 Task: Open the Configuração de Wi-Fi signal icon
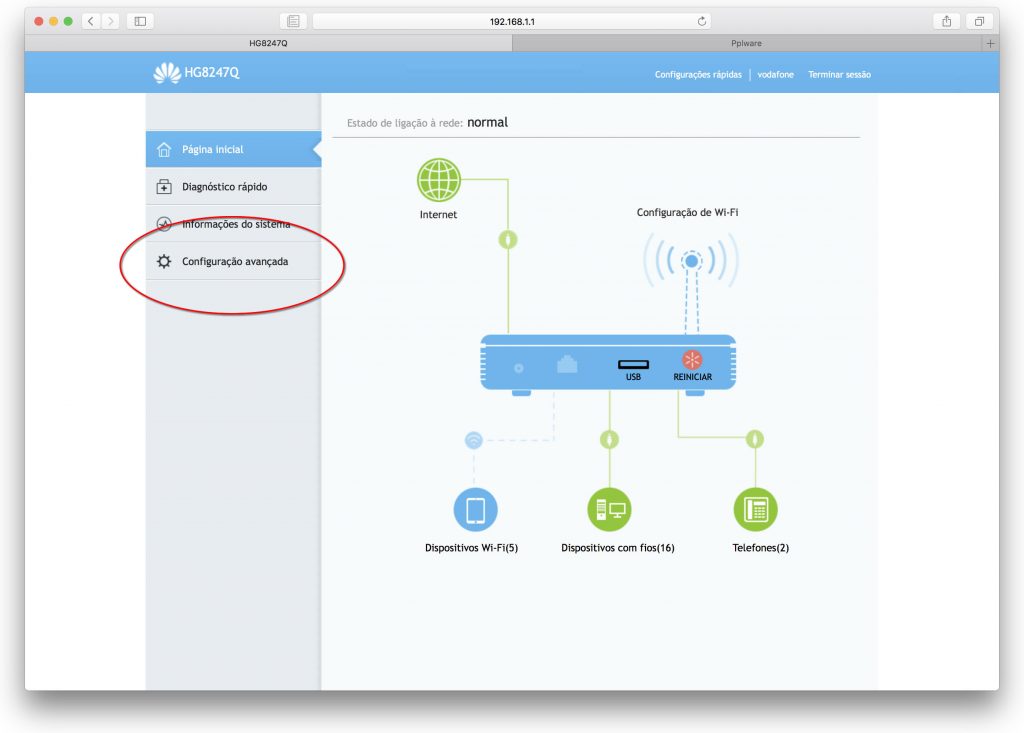(690, 259)
